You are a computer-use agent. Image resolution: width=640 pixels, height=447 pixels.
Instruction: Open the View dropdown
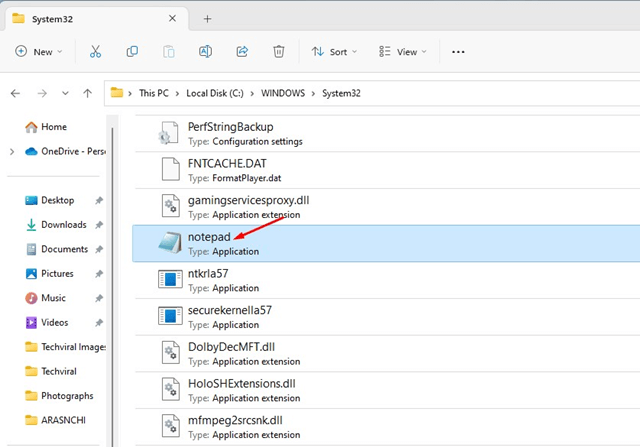(402, 51)
